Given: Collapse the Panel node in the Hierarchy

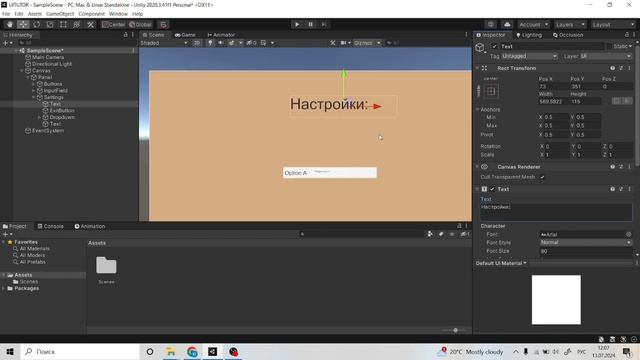Looking at the screenshot, I should [x=28, y=77].
